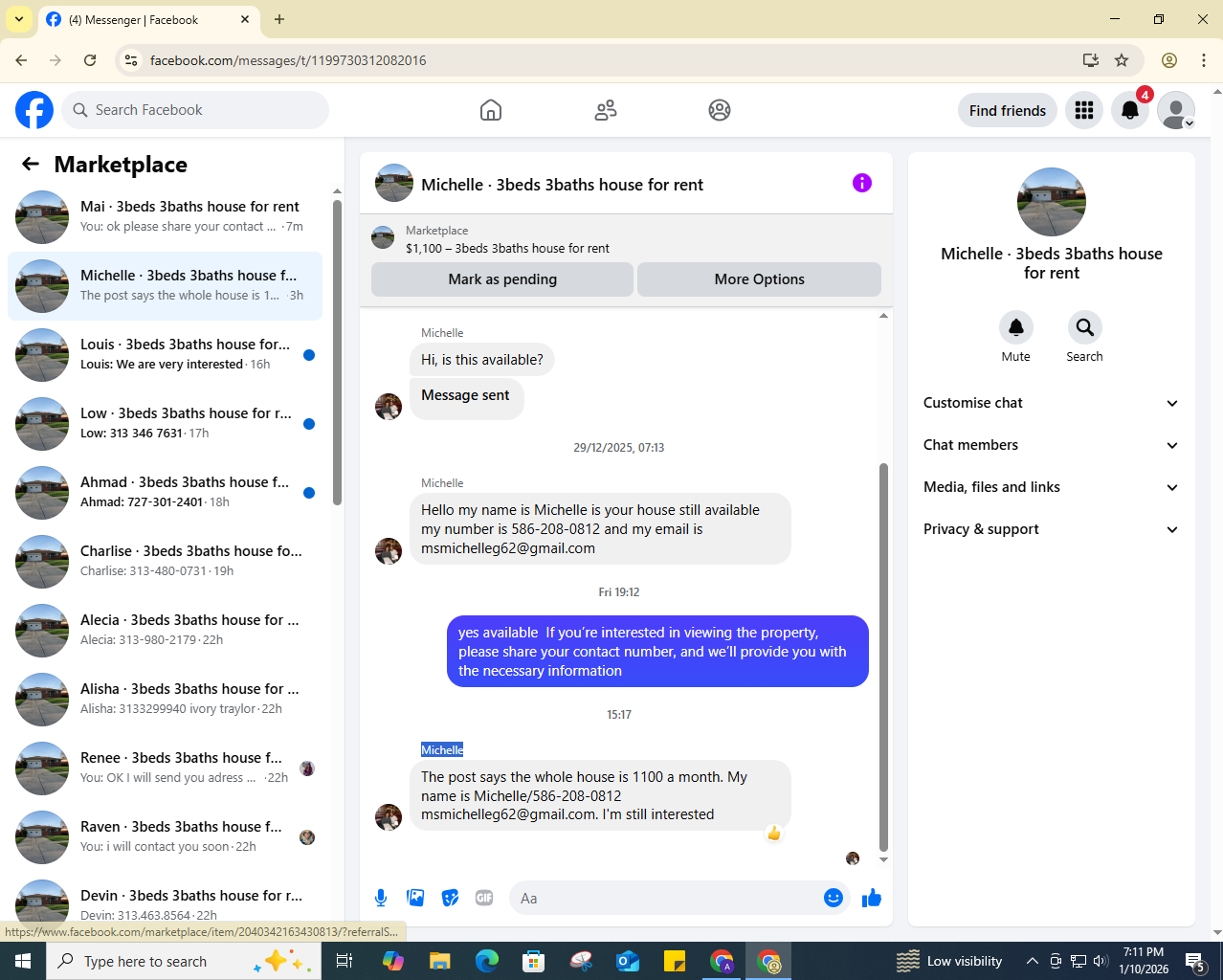Open Outlook from taskbar
The width and height of the screenshot is (1223, 980).
point(628,961)
